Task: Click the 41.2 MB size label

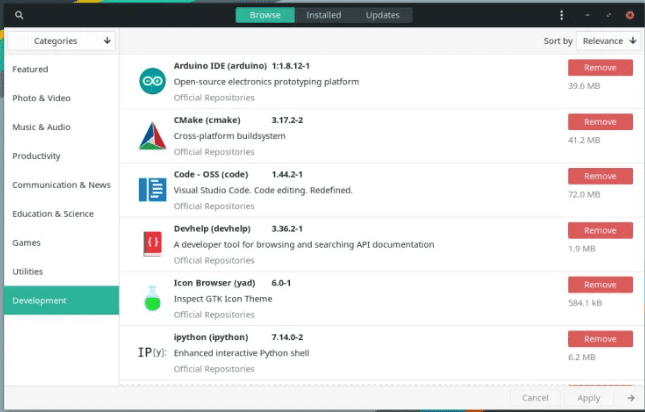Action: point(584,140)
